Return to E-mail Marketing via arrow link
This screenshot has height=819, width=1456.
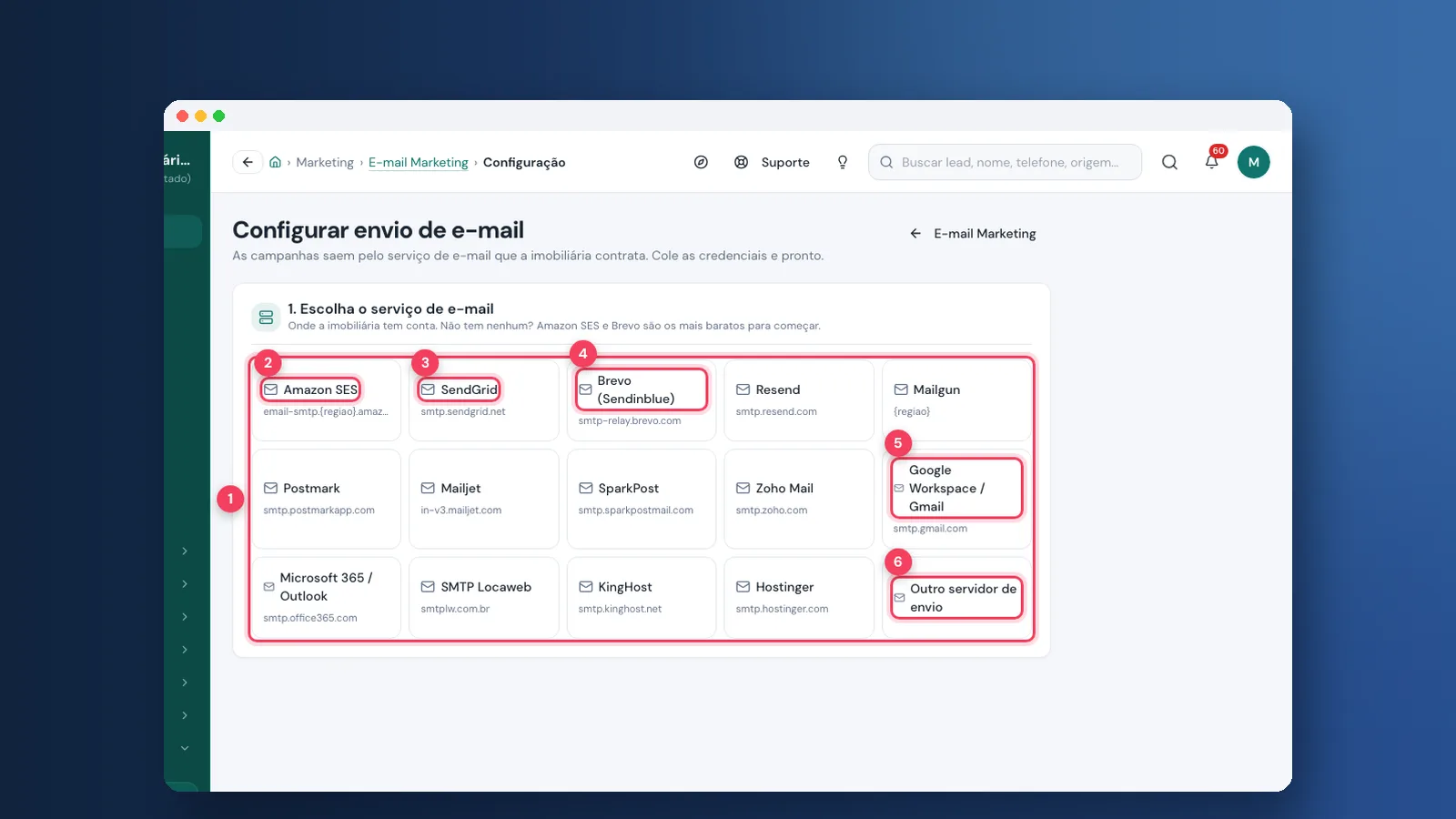[x=973, y=234]
